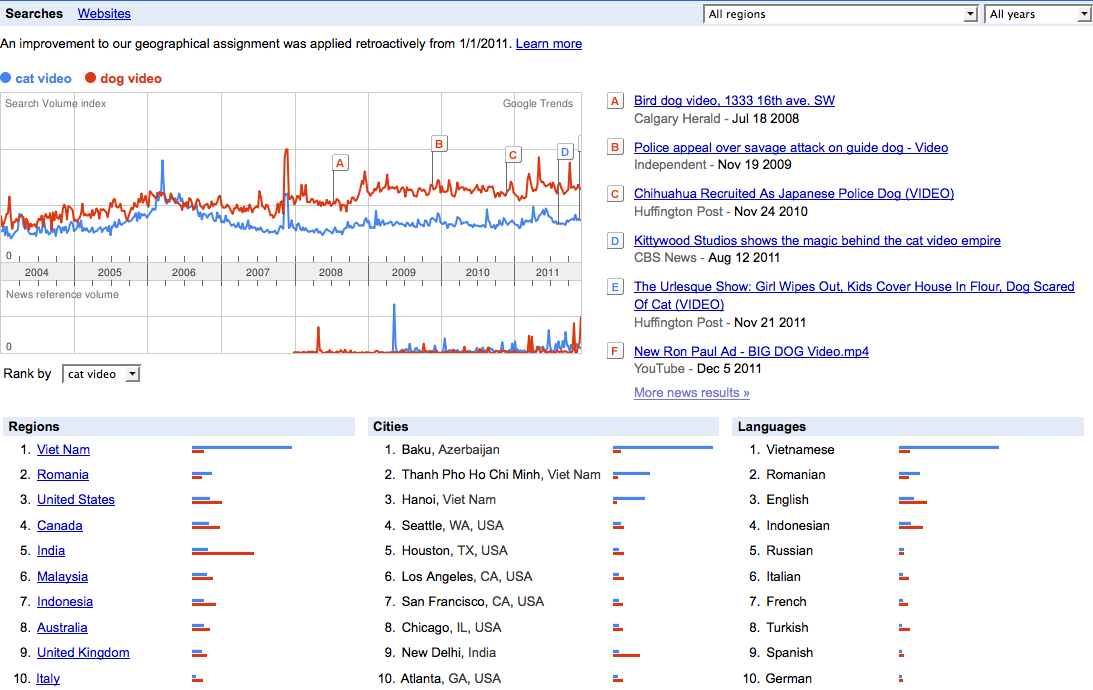The width and height of the screenshot is (1093, 690).
Task: Open the All years dropdown
Action: tap(1038, 14)
